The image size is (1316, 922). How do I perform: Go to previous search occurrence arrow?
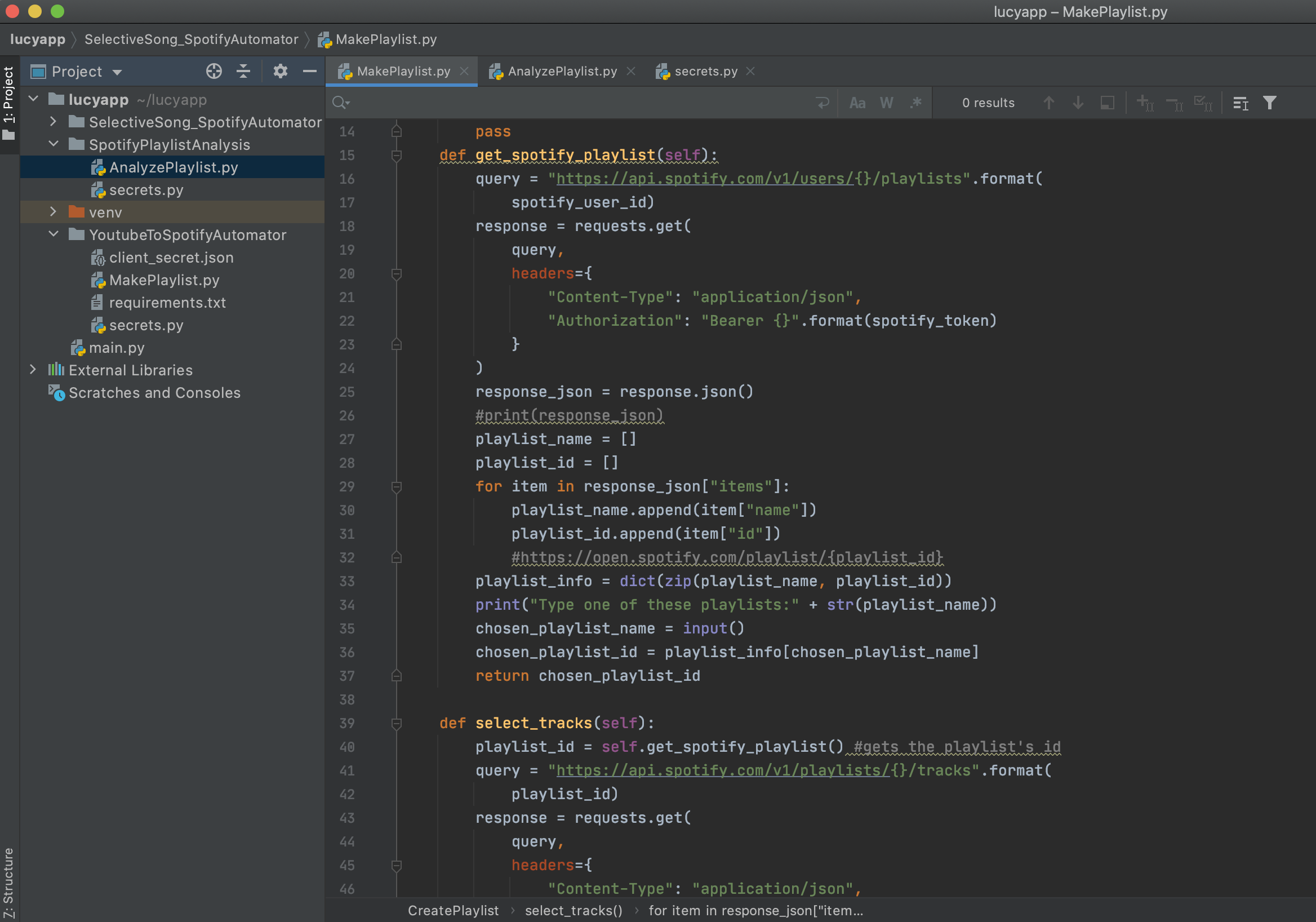pyautogui.click(x=1048, y=103)
